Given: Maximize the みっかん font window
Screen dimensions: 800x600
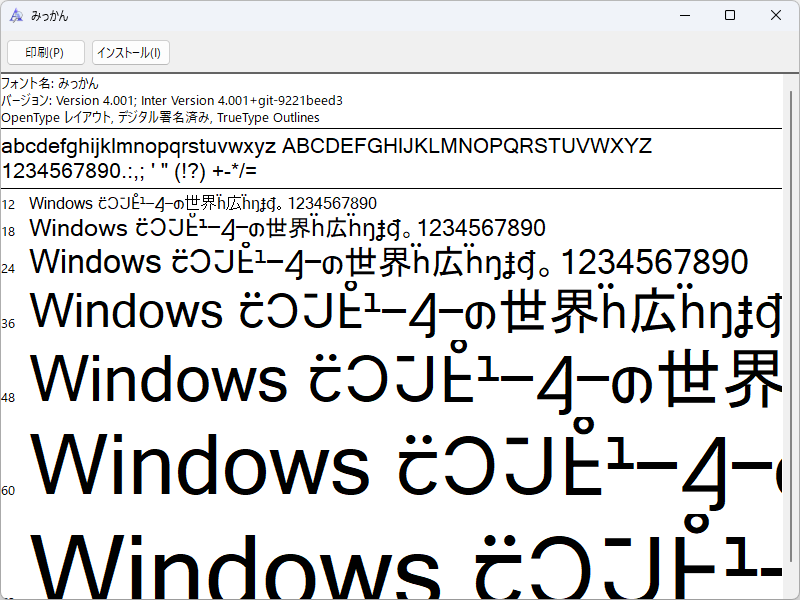Looking at the screenshot, I should [x=730, y=15].
